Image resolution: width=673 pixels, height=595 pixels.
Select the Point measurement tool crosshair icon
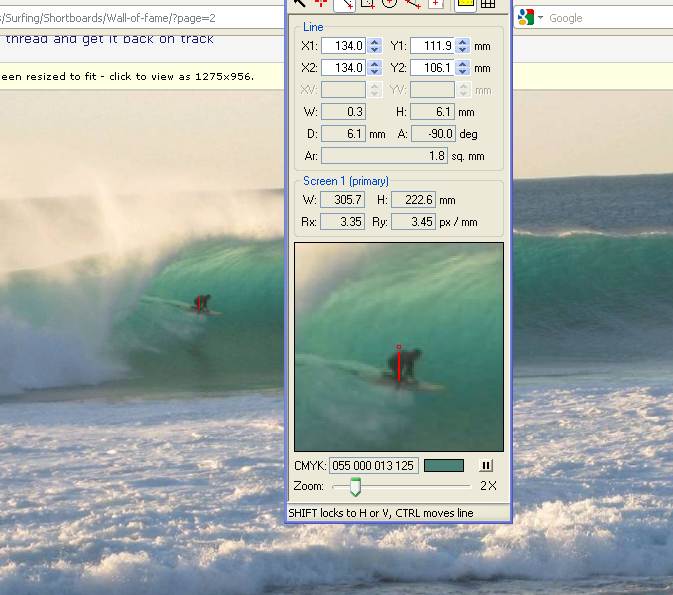(322, 4)
